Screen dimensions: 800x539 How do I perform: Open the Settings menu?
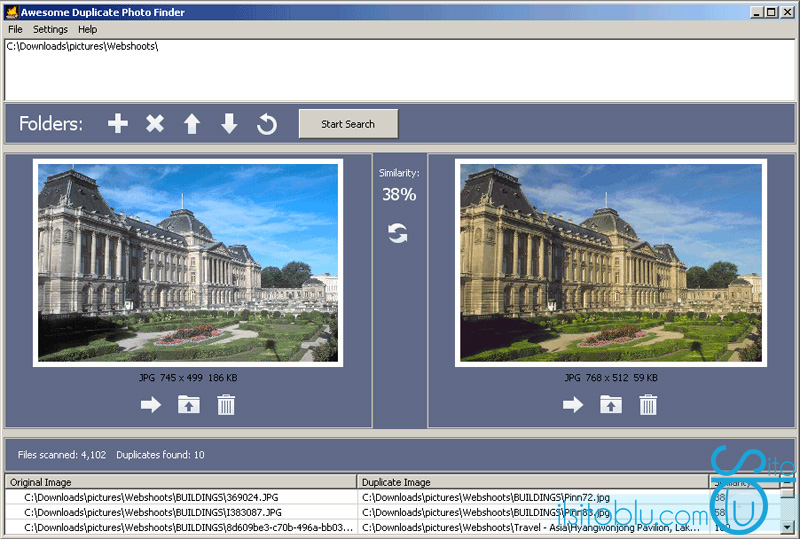tap(51, 29)
